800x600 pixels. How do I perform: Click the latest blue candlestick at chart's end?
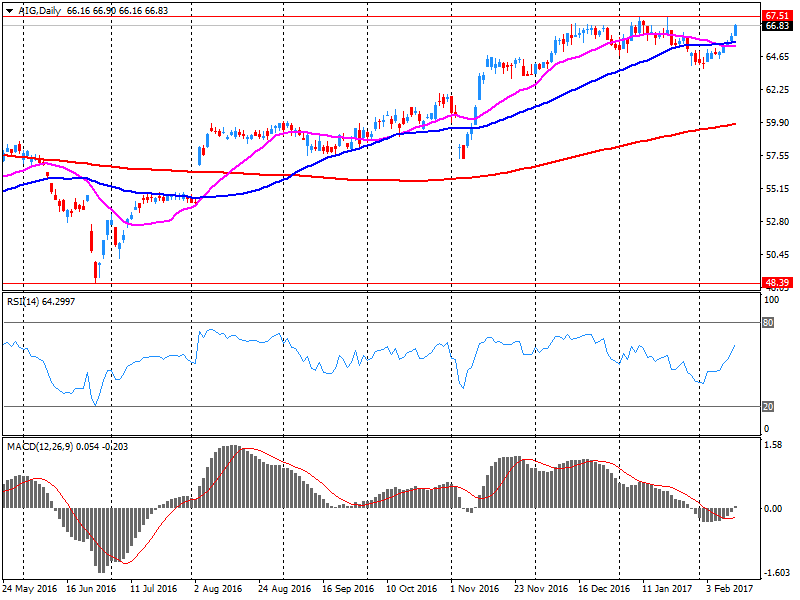pos(735,30)
